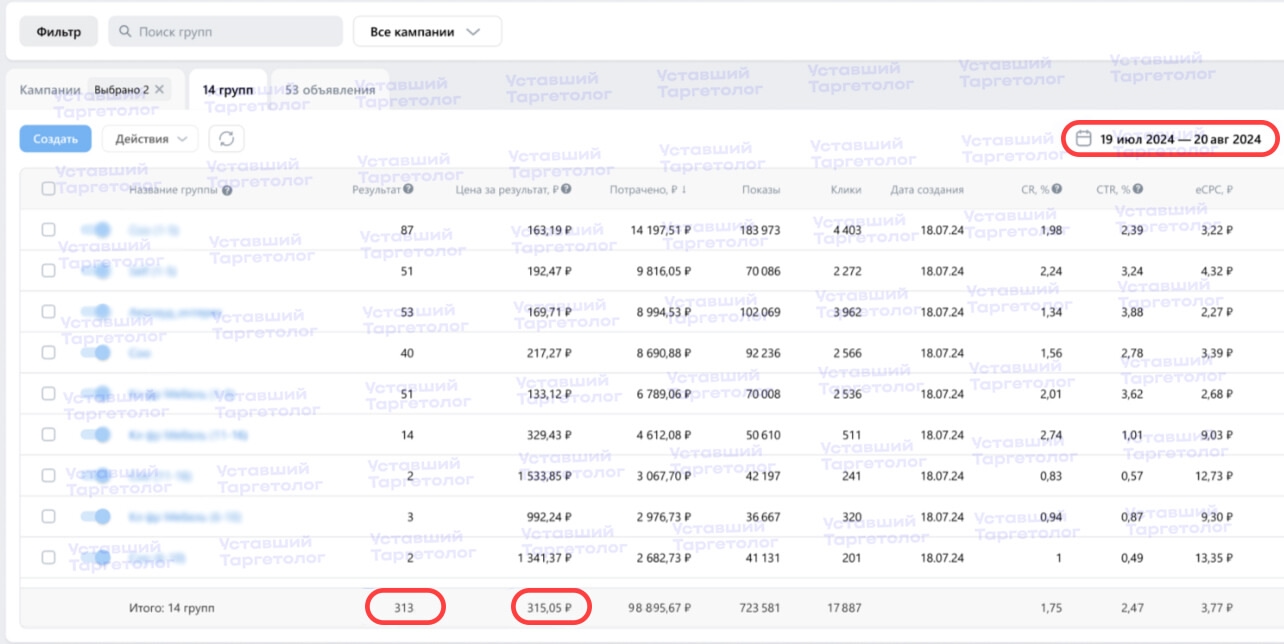Click the help icon beside Результат
This screenshot has width=1284, height=644.
click(408, 189)
